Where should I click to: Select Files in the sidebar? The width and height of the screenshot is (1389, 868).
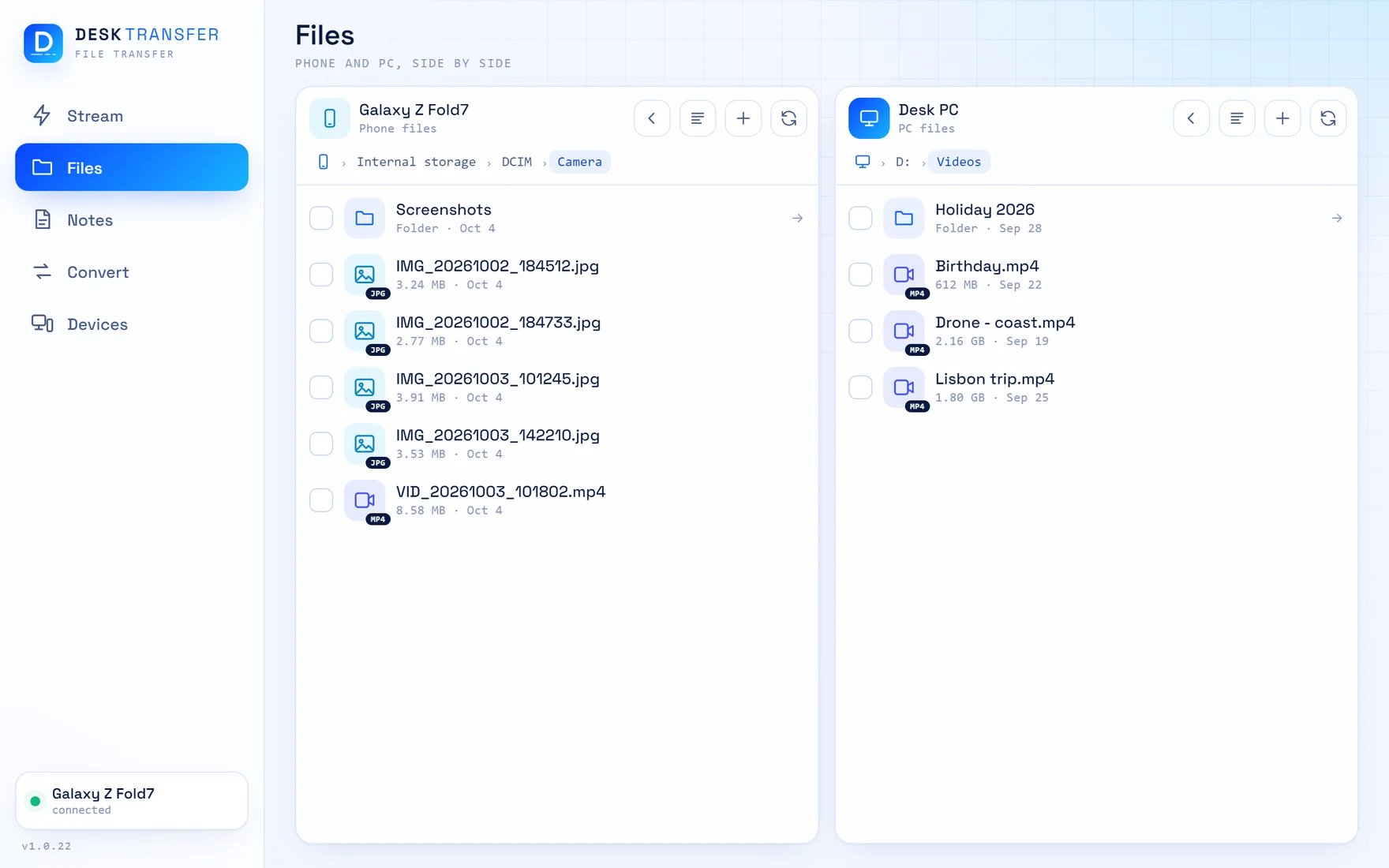(132, 167)
